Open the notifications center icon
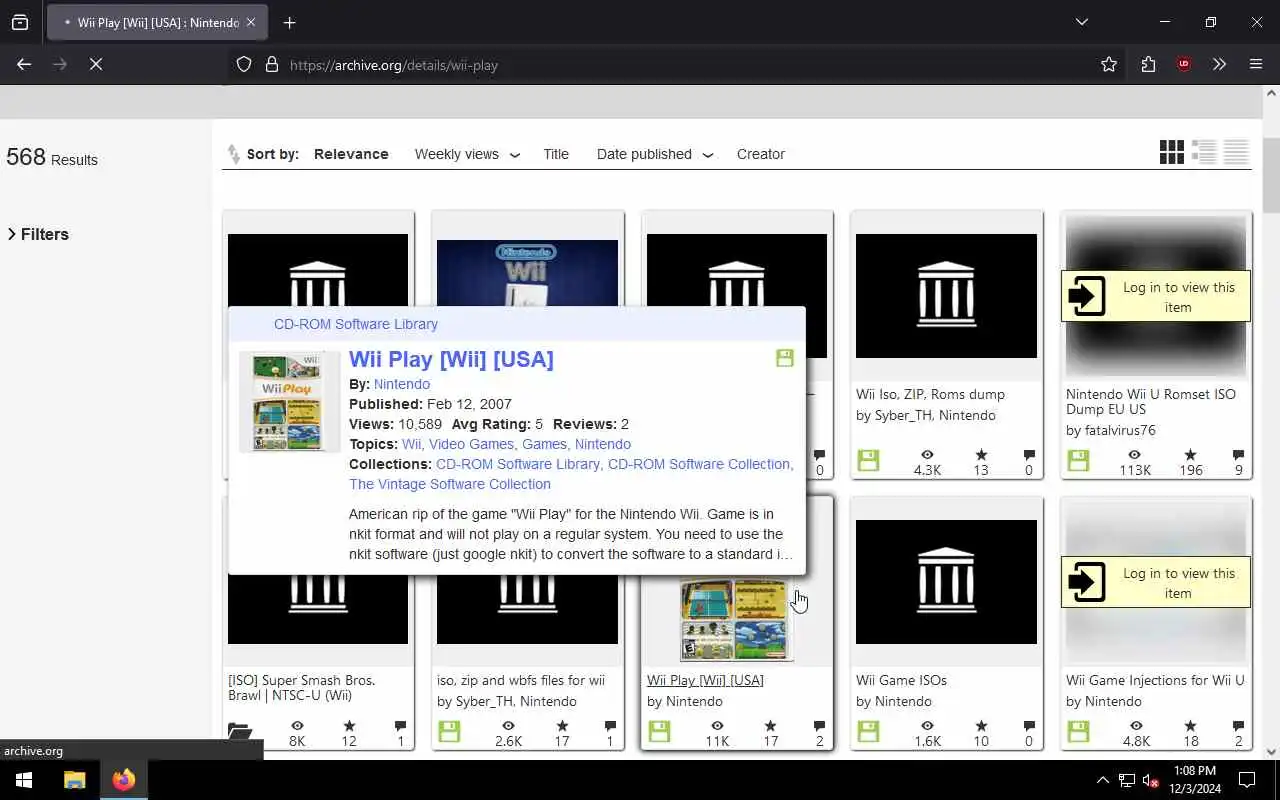The height and width of the screenshot is (800, 1280). [x=1247, y=780]
